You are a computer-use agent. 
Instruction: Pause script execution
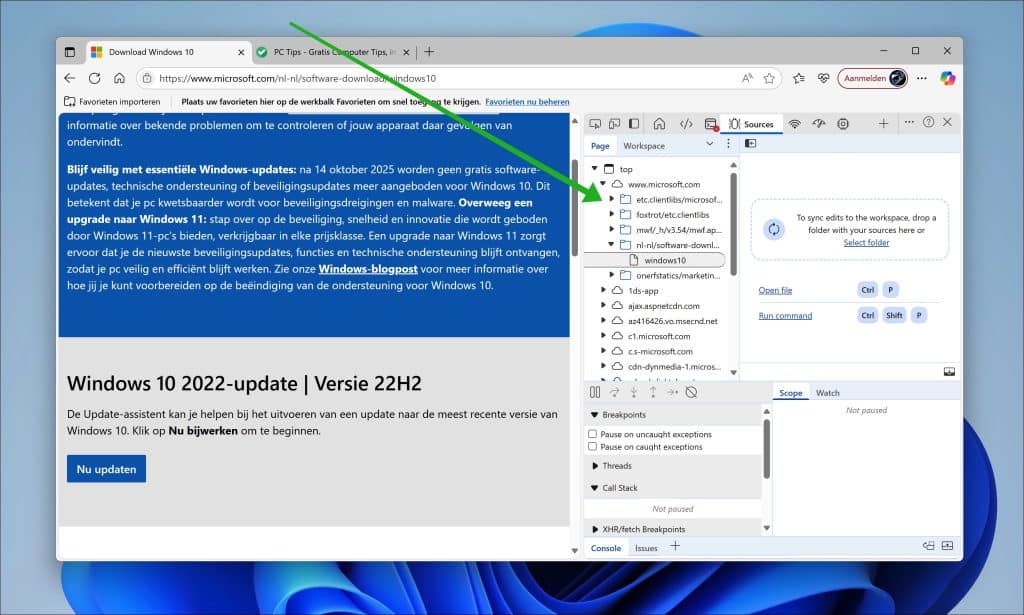coord(595,392)
